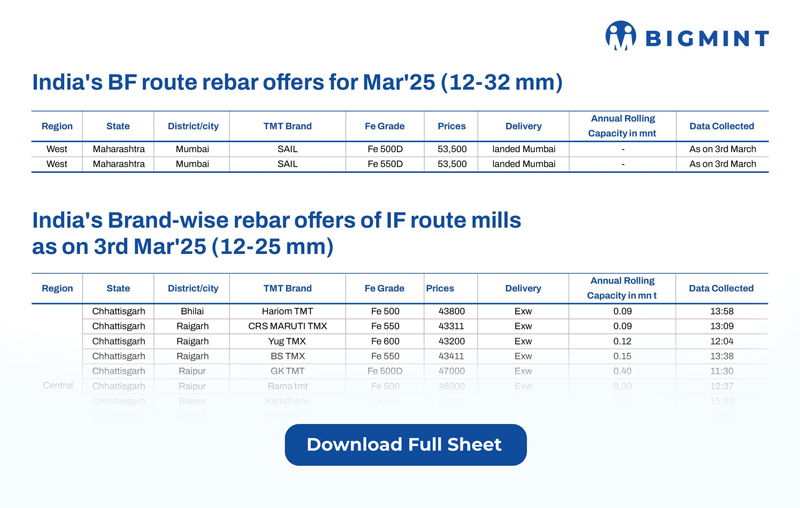Click the Yug TMX brand cell
The height and width of the screenshot is (508, 800).
coord(287,341)
